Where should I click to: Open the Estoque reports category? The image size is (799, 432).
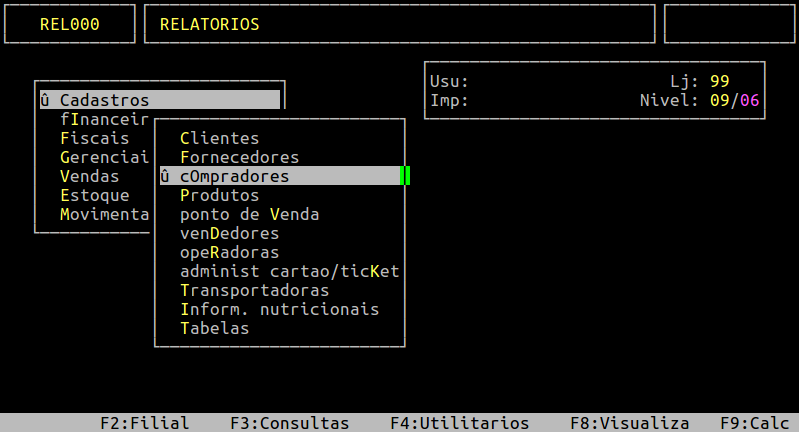[x=95, y=195]
